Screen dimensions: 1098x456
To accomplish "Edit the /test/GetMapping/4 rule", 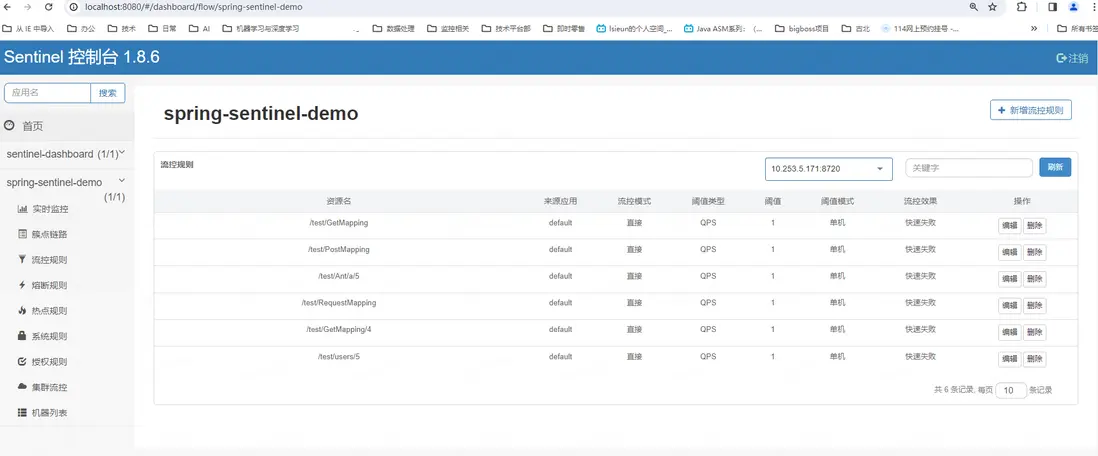I will point(1009,333).
